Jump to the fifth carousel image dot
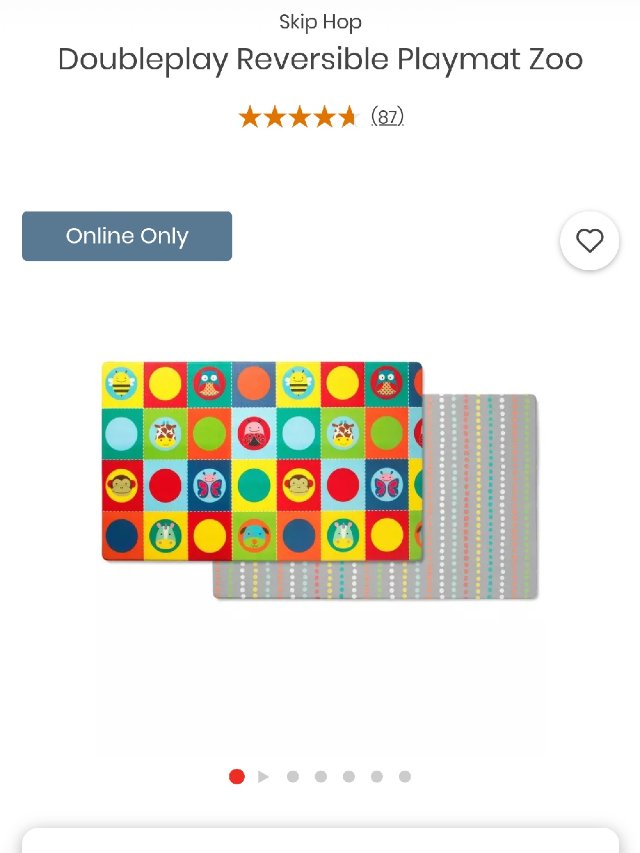 [x=349, y=776]
